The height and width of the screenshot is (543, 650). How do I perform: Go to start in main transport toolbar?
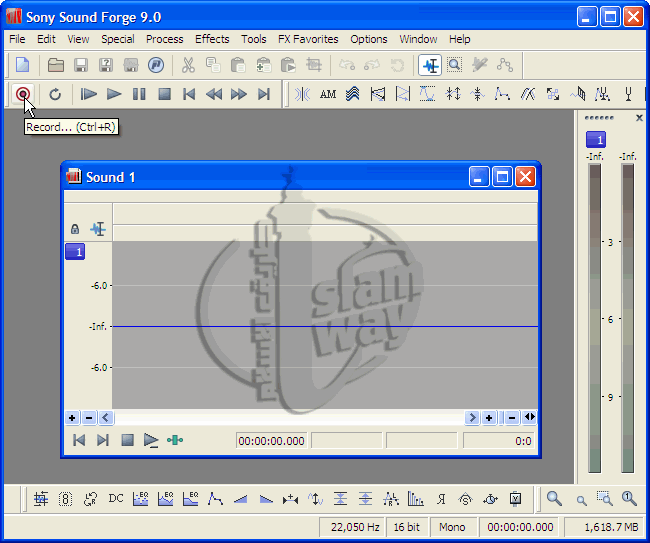pos(189,94)
